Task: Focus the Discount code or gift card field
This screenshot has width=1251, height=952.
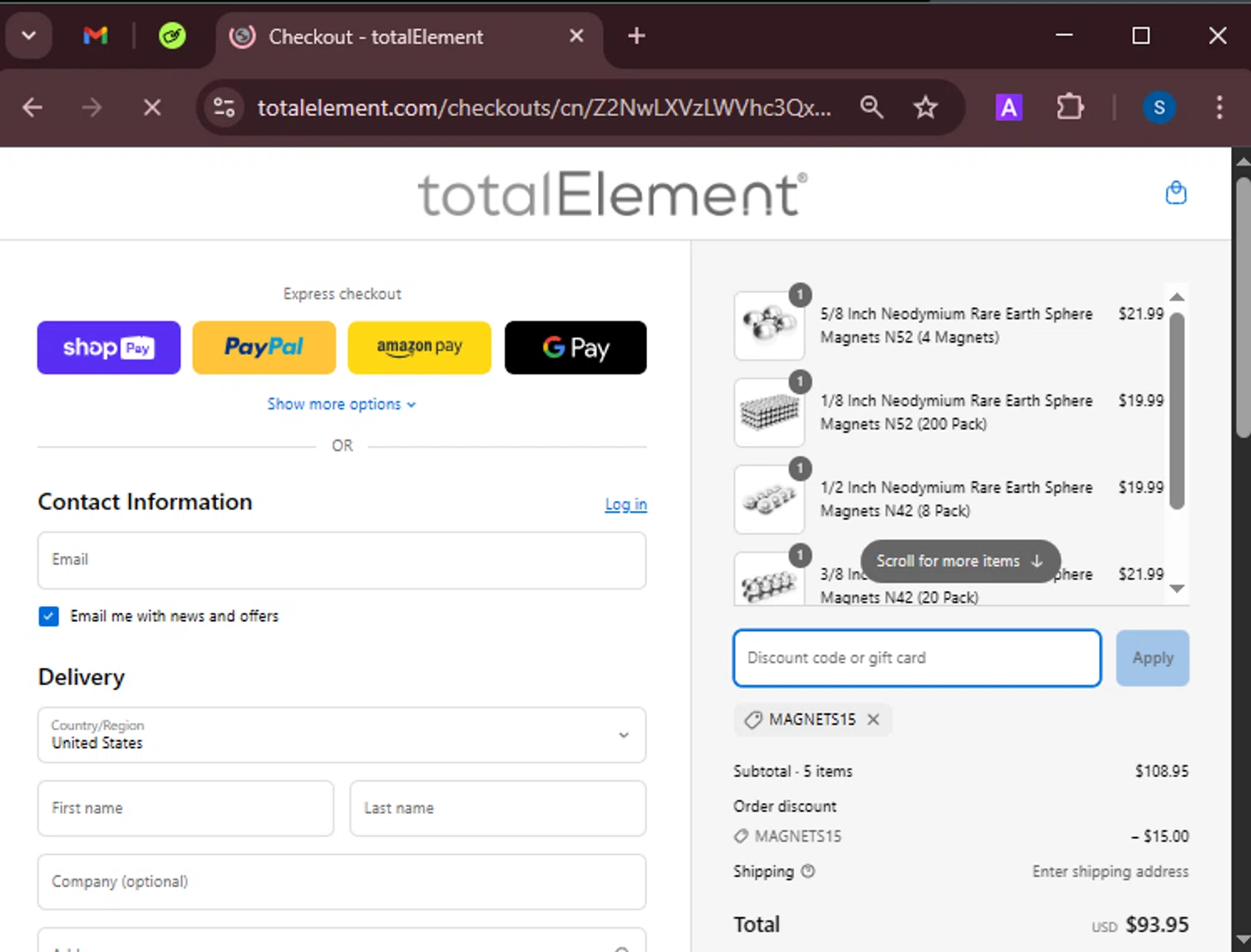Action: click(x=917, y=658)
